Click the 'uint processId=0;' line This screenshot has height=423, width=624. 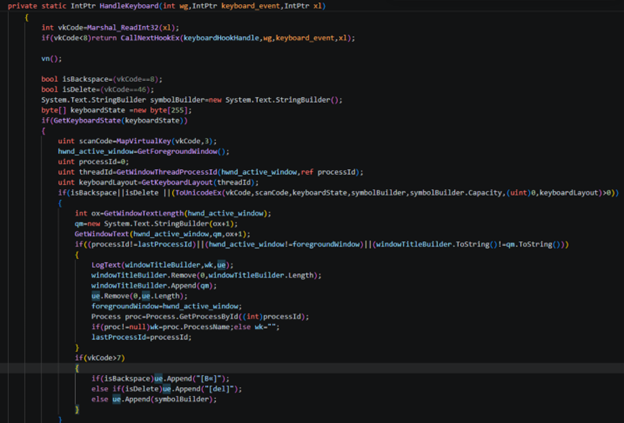click(x=93, y=162)
